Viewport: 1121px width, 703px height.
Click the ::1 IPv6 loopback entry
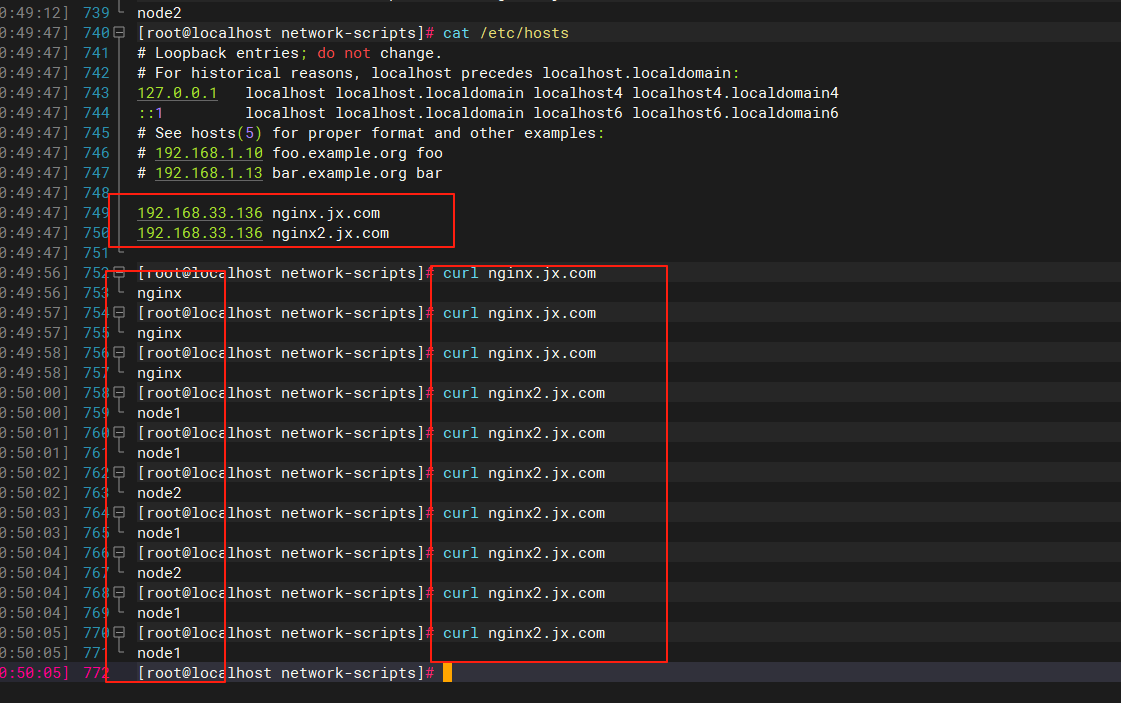click(150, 113)
